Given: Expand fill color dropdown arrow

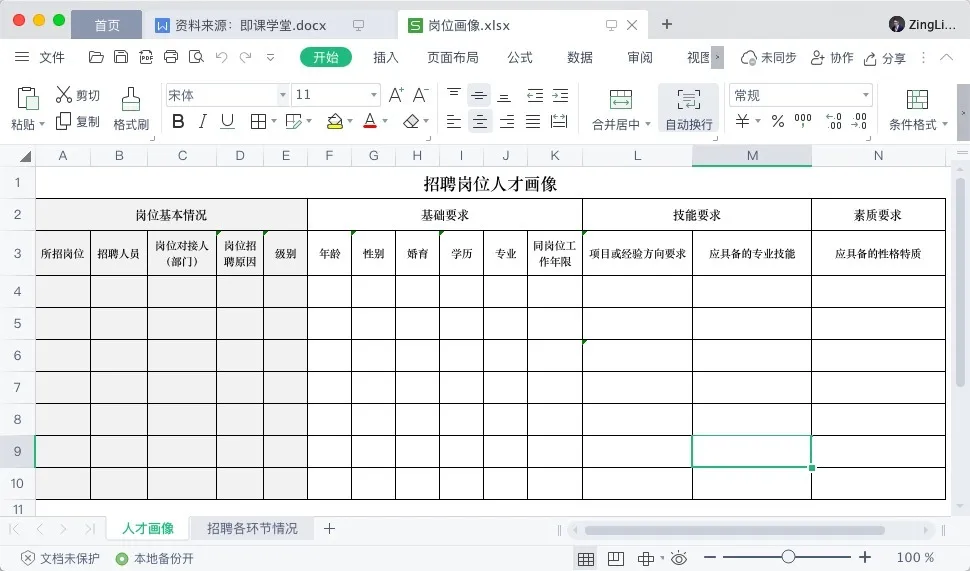Looking at the screenshot, I should click(350, 121).
